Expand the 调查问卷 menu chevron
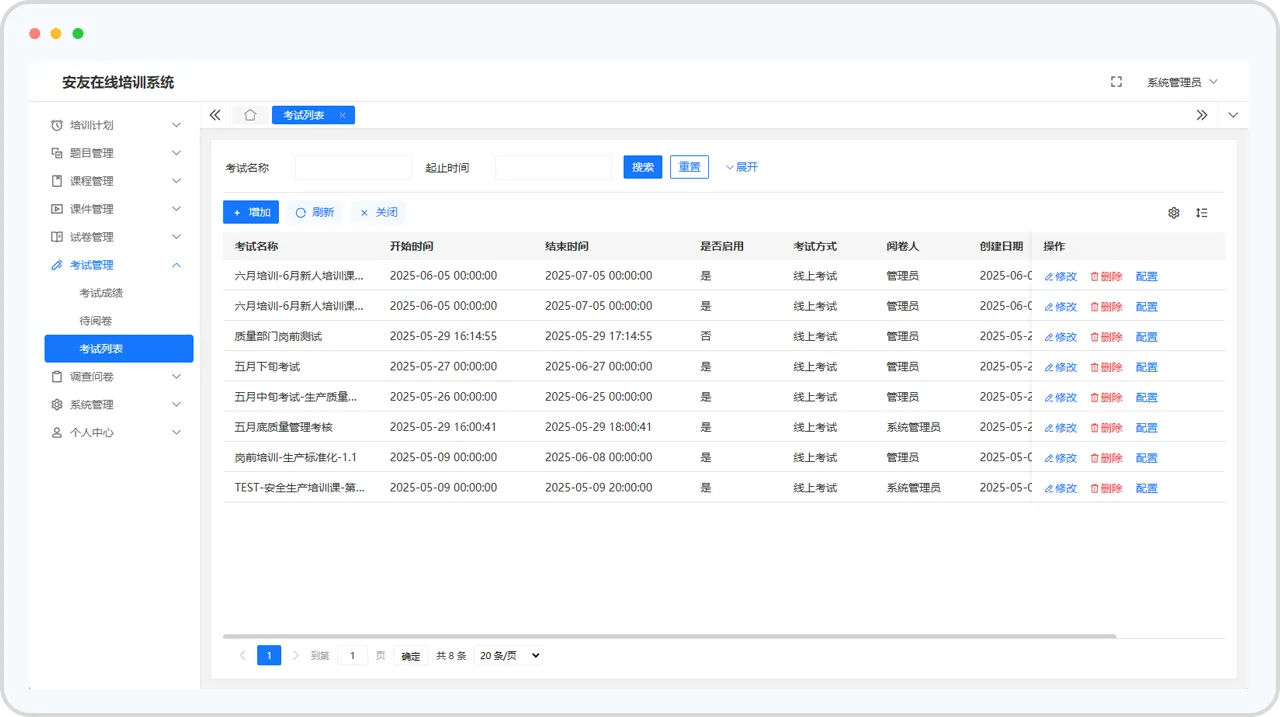The height and width of the screenshot is (717, 1280). (x=177, y=377)
